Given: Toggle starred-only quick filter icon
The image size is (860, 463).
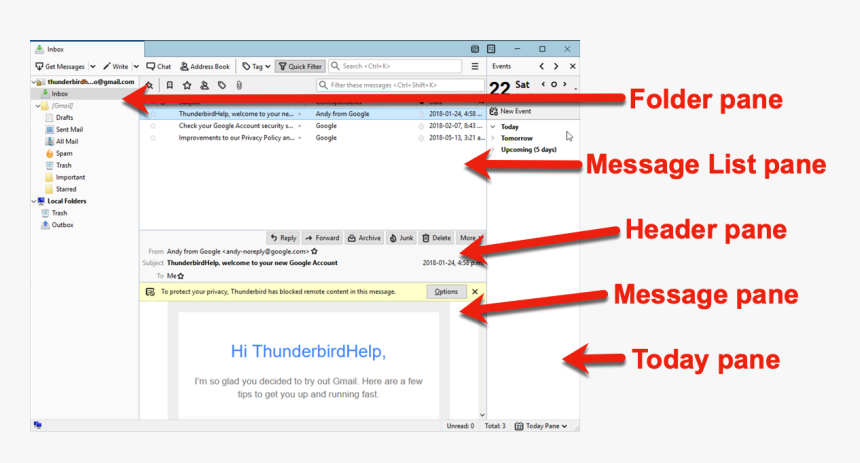Looking at the screenshot, I should [187, 85].
